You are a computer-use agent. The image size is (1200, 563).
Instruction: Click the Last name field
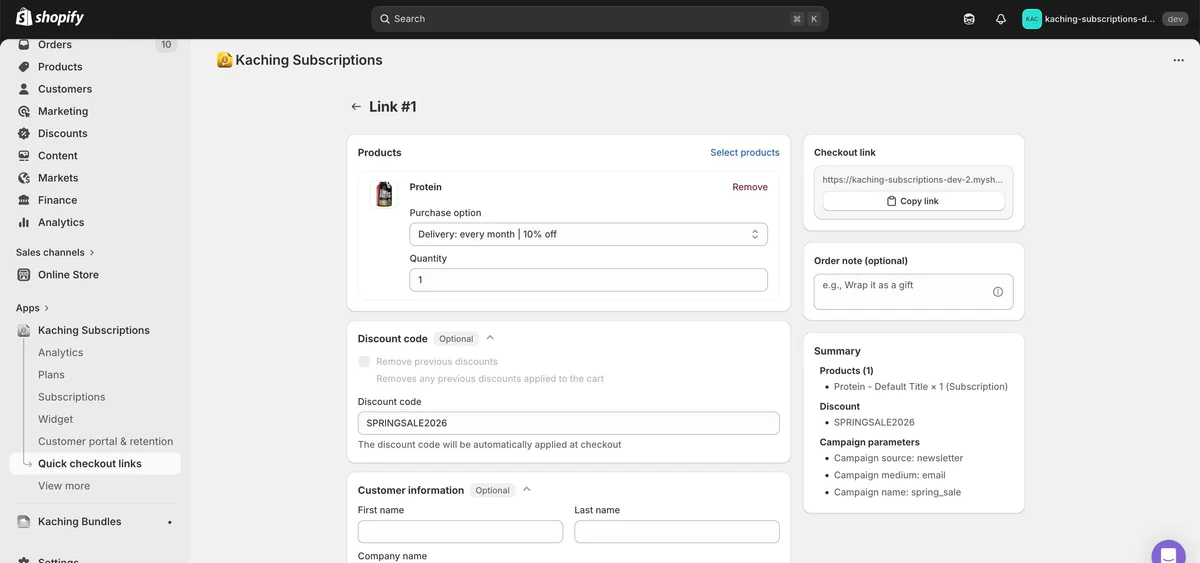pos(677,531)
